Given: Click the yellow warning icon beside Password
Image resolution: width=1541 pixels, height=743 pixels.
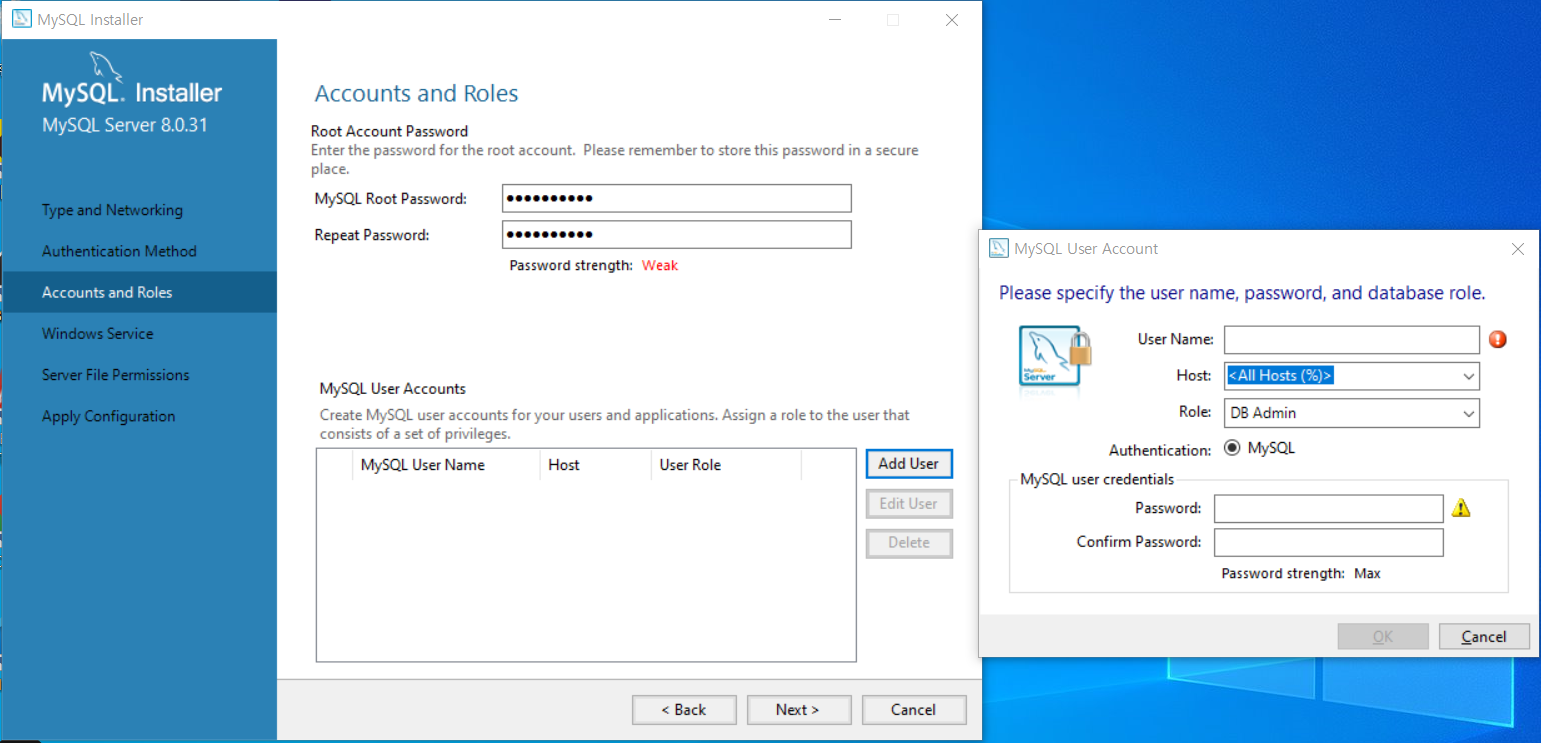Looking at the screenshot, I should click(1461, 509).
